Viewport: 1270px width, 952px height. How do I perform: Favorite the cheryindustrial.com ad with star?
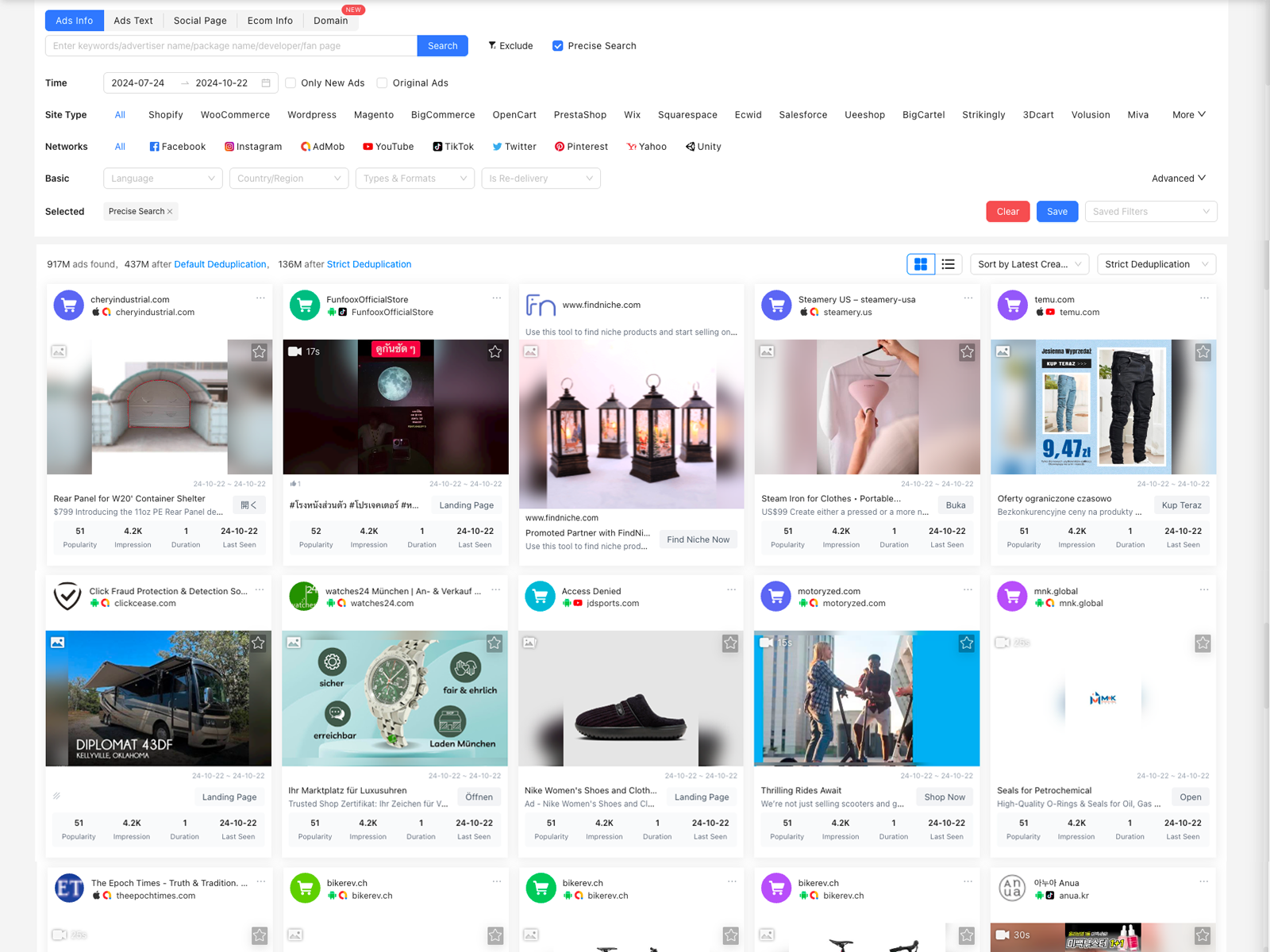(x=260, y=351)
